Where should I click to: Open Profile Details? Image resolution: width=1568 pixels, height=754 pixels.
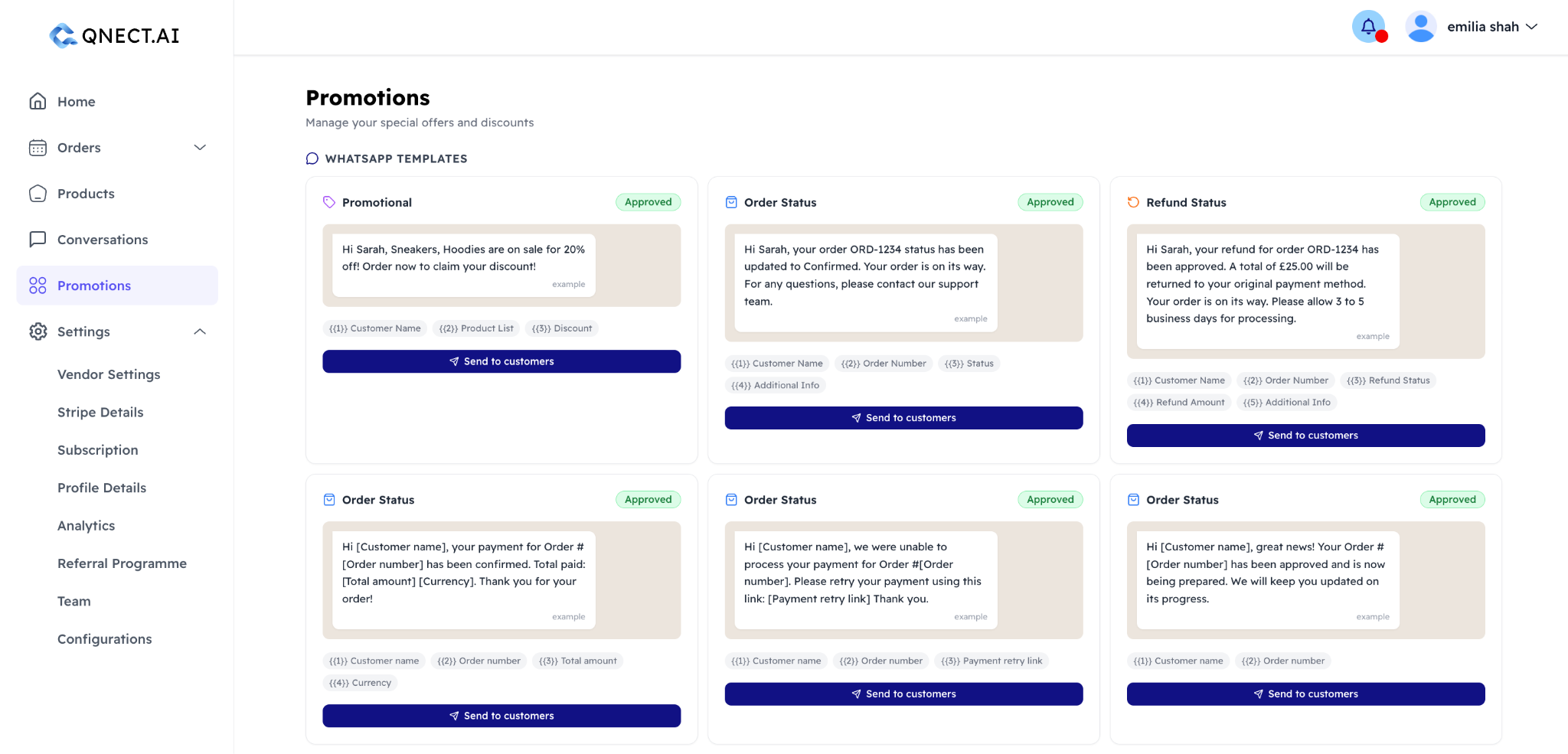click(102, 488)
